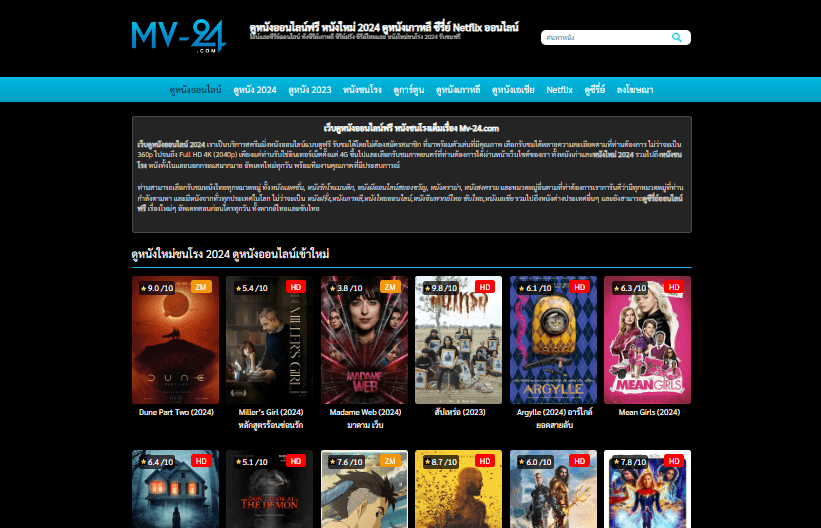Image resolution: width=821 pixels, height=528 pixels.
Task: Open the MV-24.com logo home link
Action: click(x=179, y=36)
